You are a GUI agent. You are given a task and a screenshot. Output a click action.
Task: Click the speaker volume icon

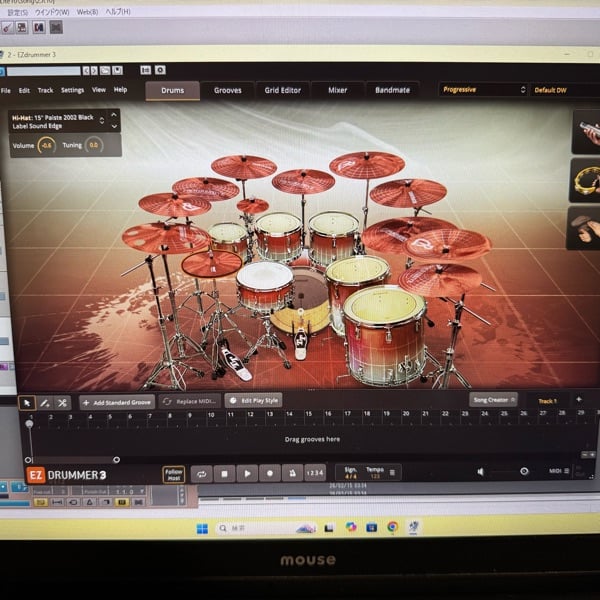[x=481, y=471]
